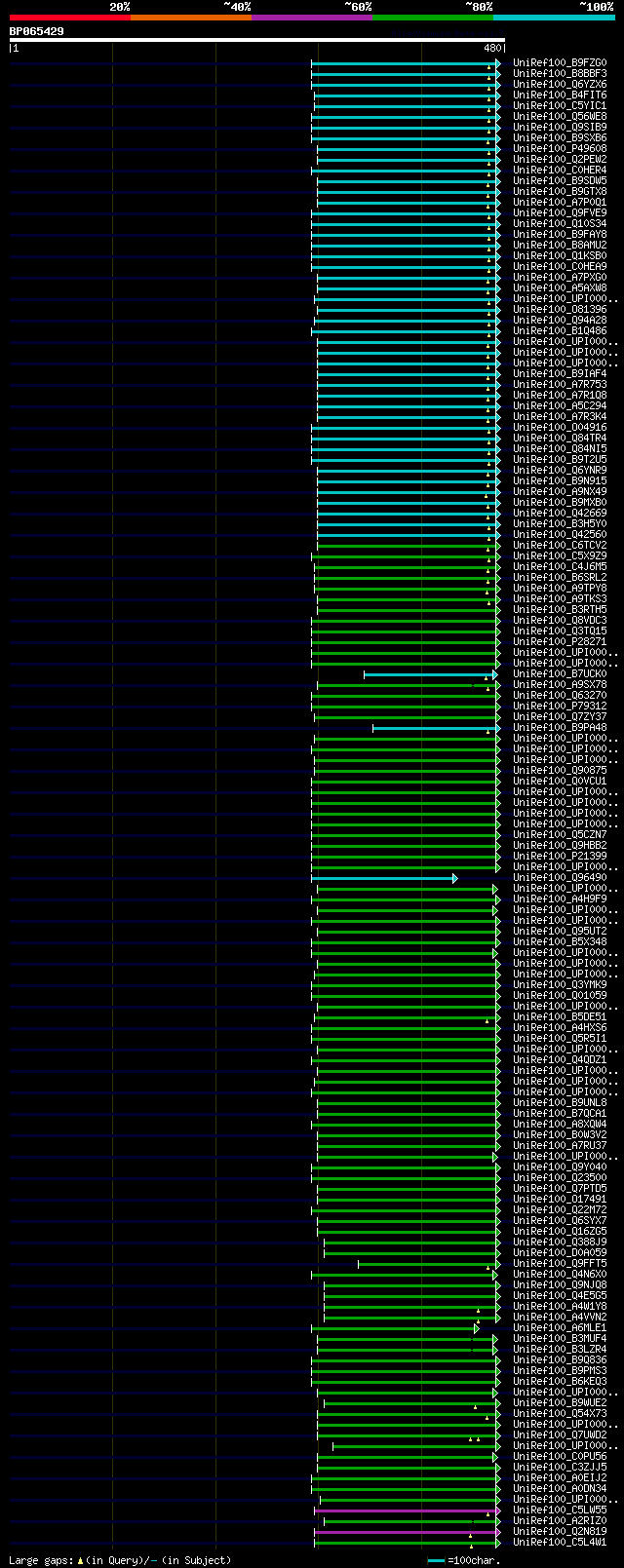Click label UniRef100_B1Q486

tap(560, 331)
